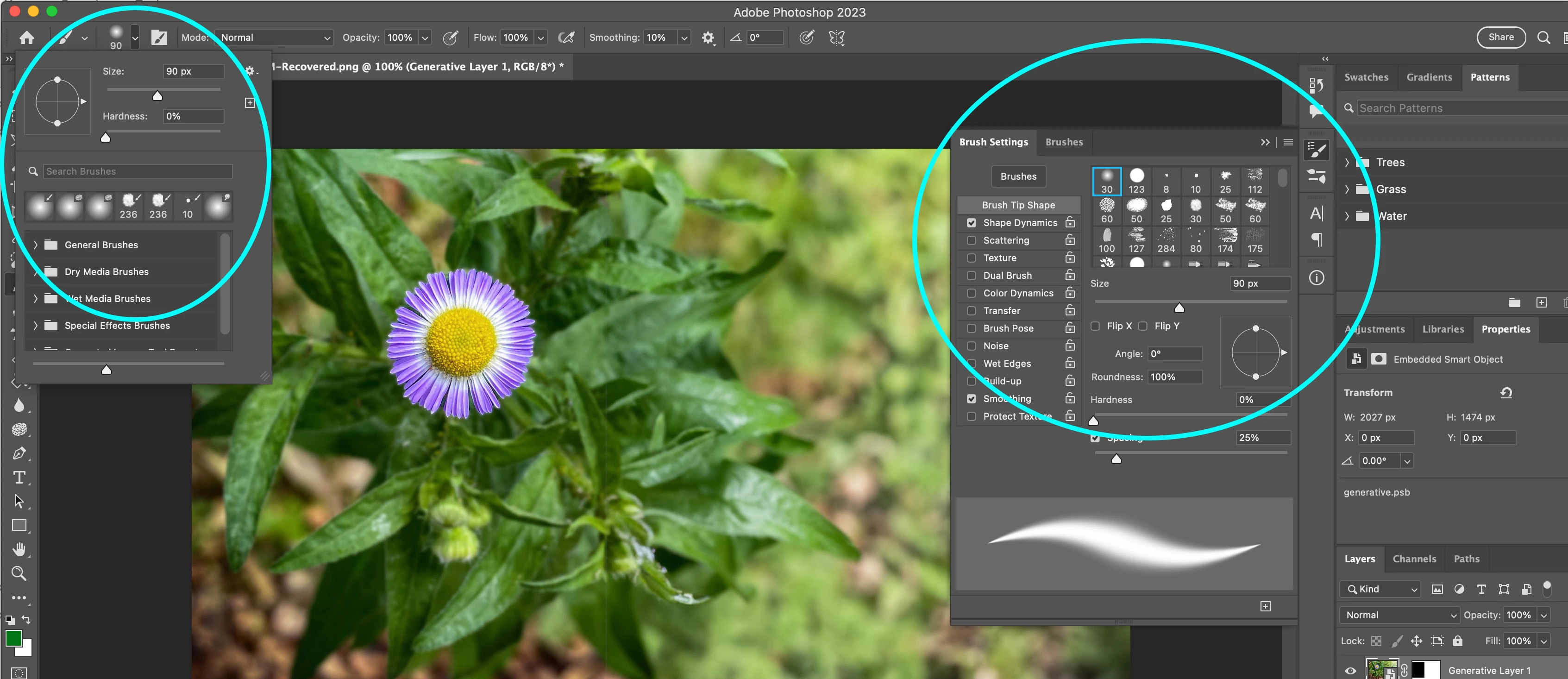Image resolution: width=1568 pixels, height=679 pixels.
Task: Open smoothing options gear icon
Action: pyautogui.click(x=707, y=38)
